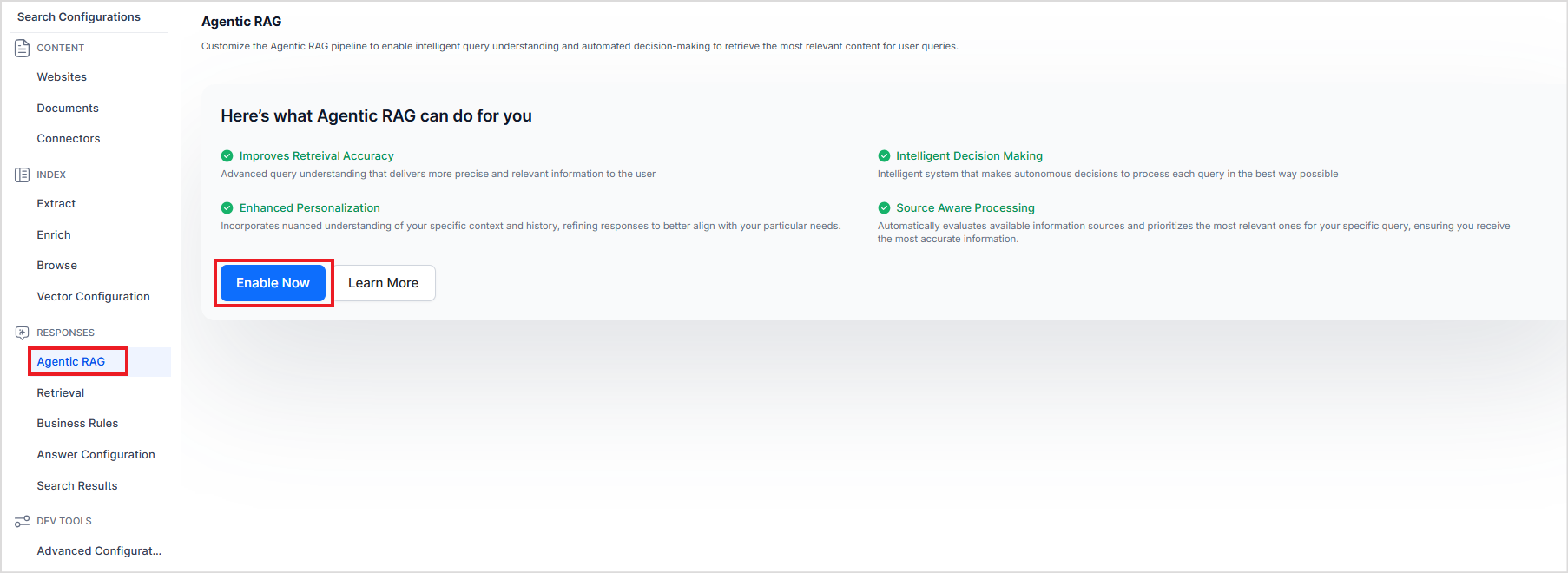Go to Business Rules

click(x=77, y=424)
